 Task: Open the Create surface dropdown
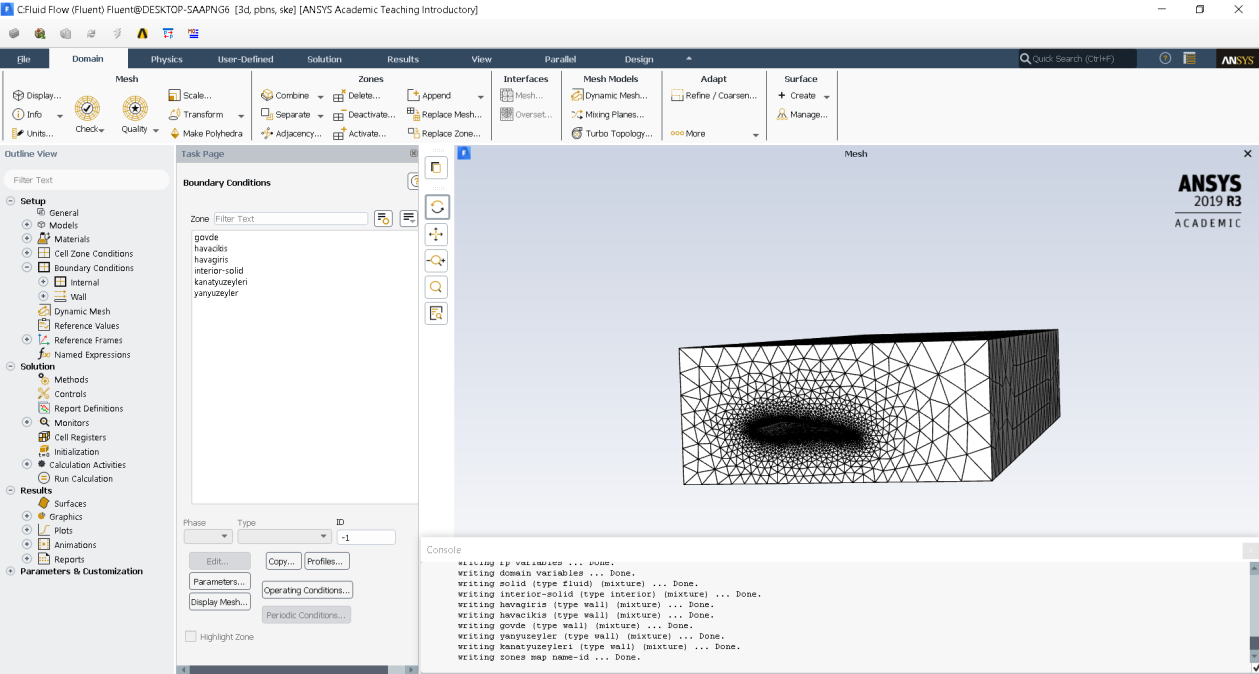click(826, 97)
